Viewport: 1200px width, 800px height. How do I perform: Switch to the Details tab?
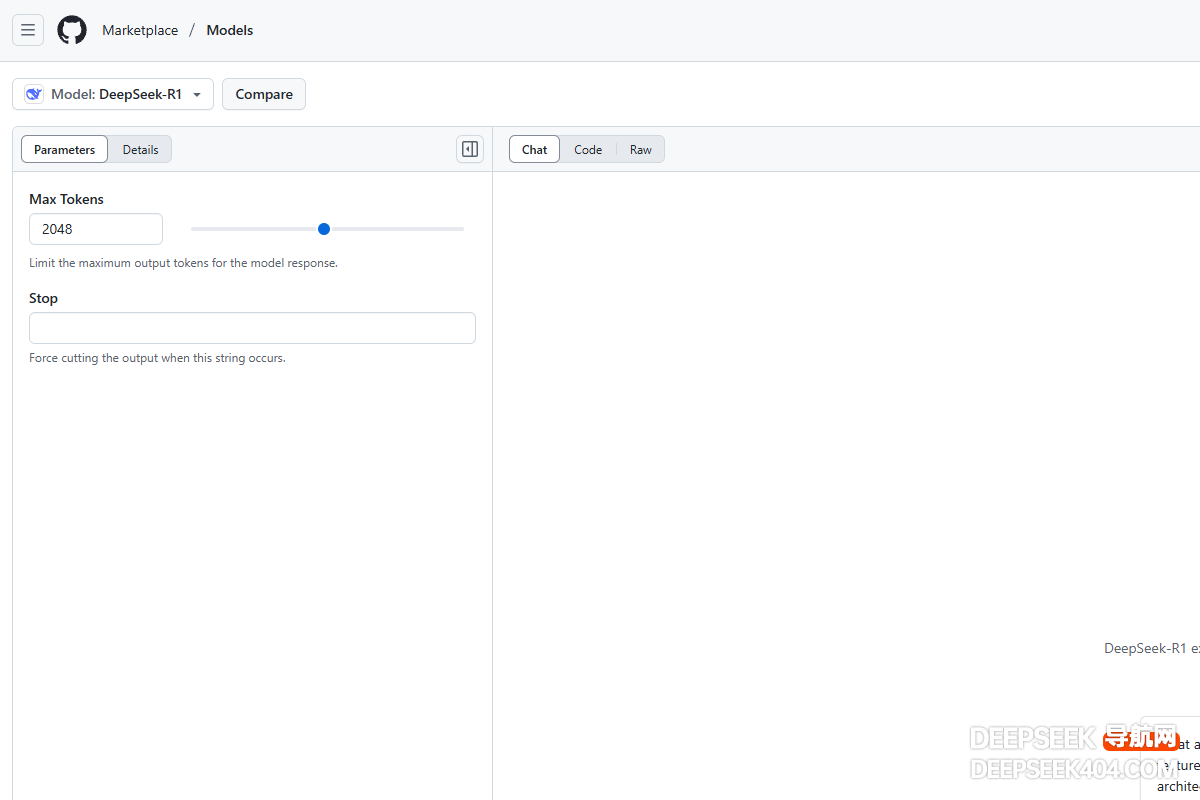click(141, 149)
